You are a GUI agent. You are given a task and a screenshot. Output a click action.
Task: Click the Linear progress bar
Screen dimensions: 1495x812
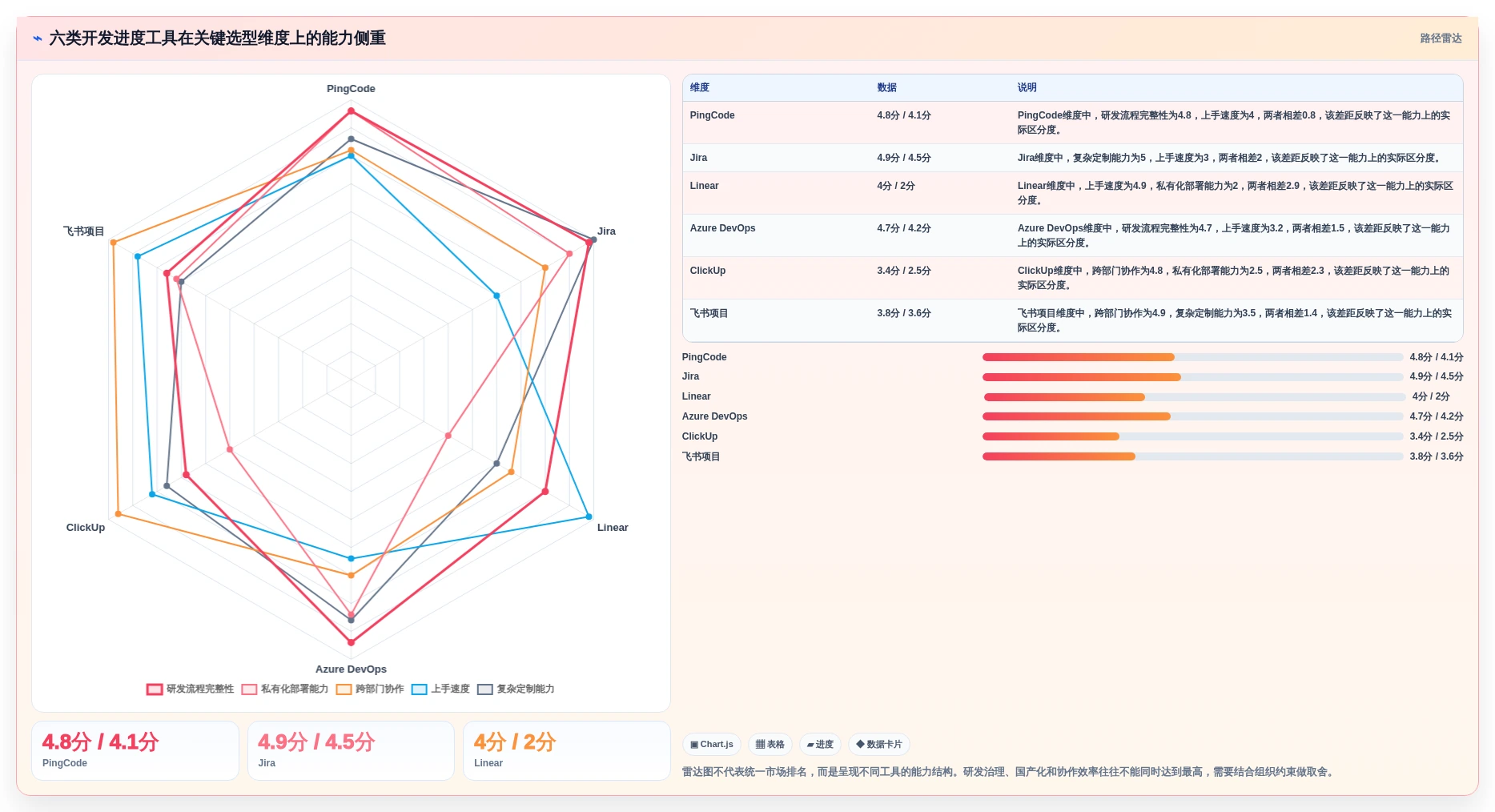[1194, 397]
